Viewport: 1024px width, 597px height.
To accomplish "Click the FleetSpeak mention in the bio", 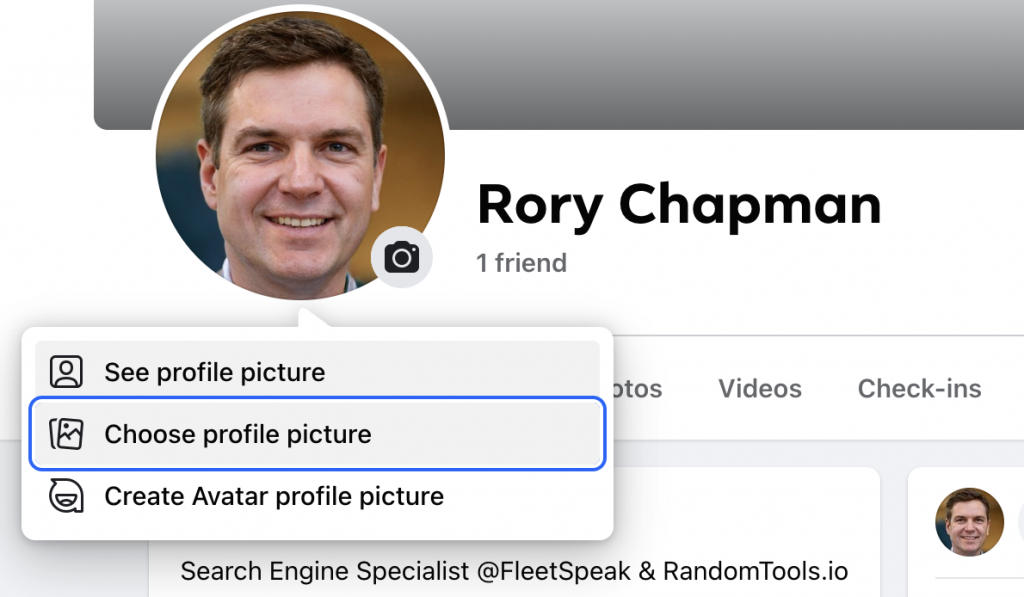I will point(557,571).
